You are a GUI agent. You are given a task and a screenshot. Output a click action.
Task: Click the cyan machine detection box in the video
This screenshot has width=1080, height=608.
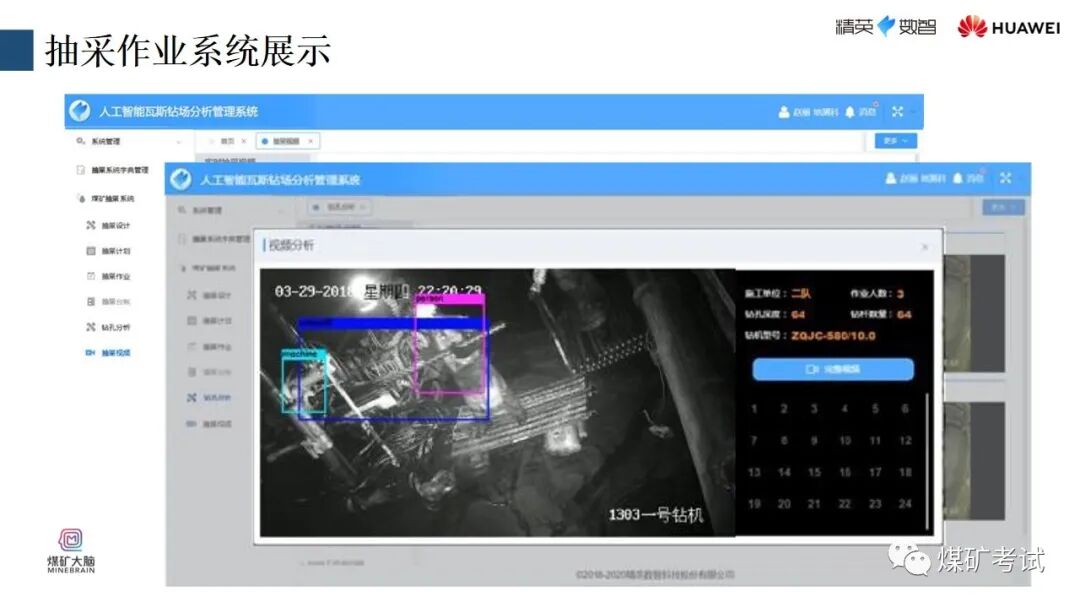coord(304,382)
